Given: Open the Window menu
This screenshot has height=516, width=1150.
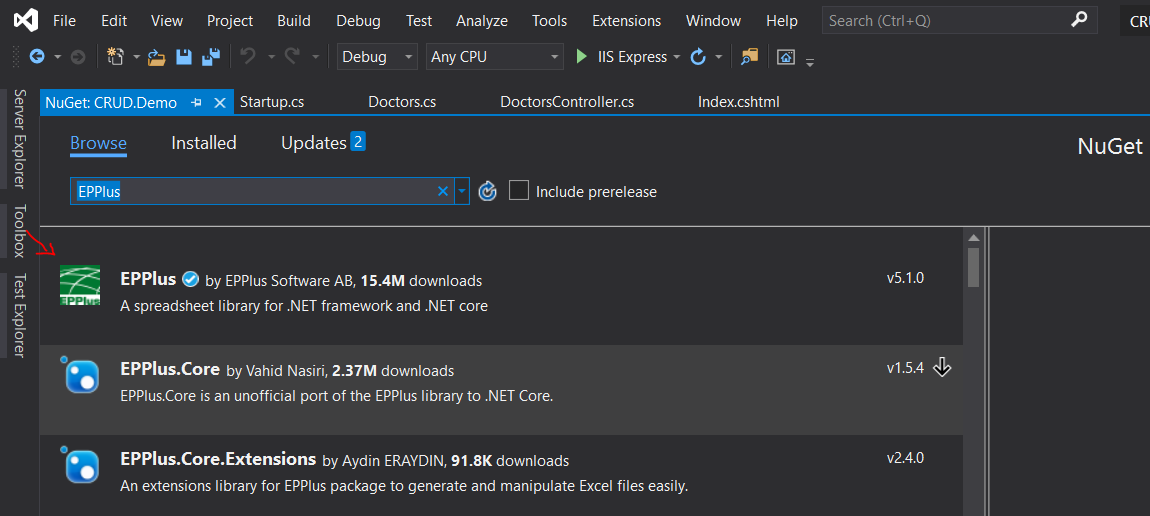Looking at the screenshot, I should [x=714, y=21].
